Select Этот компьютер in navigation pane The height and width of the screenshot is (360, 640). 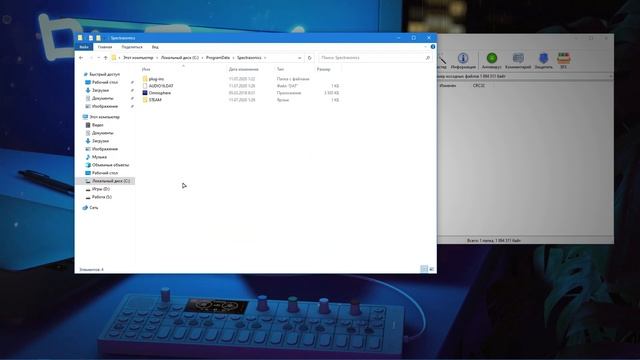[x=104, y=117]
